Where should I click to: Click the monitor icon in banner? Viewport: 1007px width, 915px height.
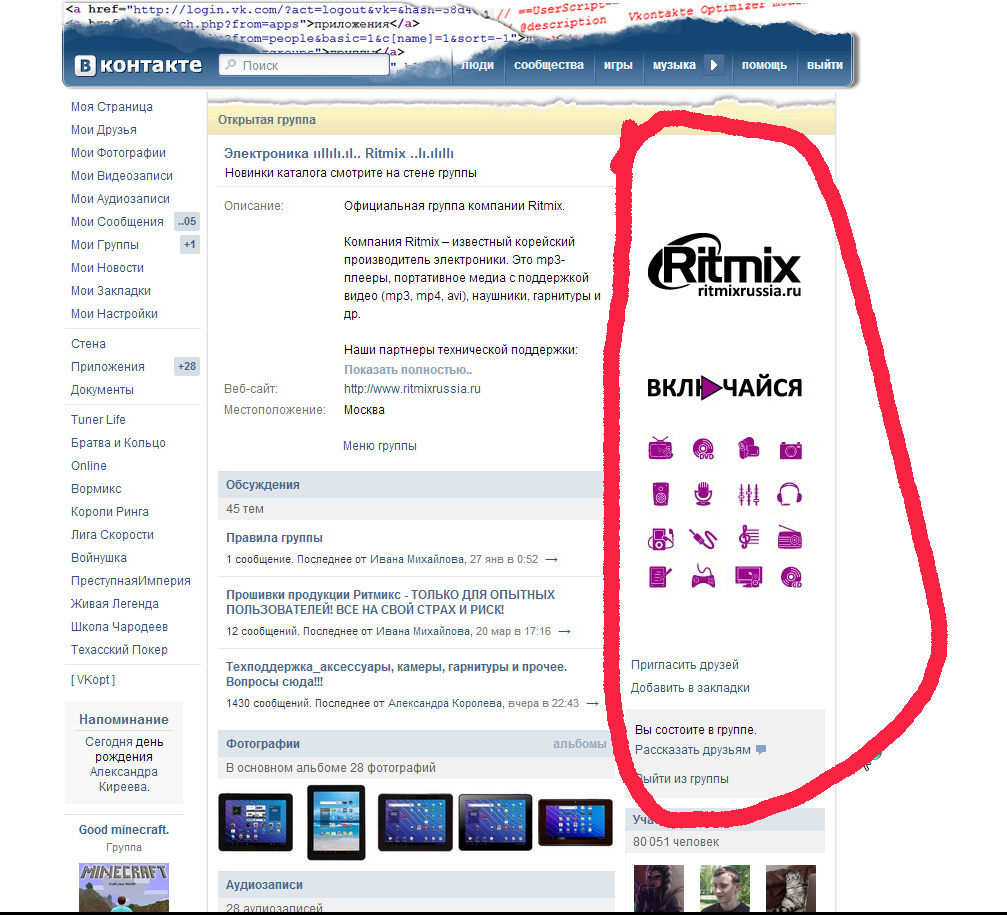click(748, 577)
